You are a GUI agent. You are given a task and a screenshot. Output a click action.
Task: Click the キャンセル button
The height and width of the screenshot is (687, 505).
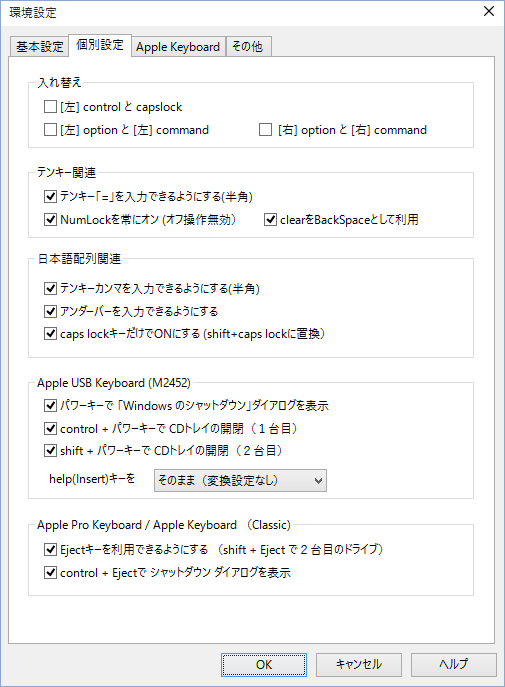[359, 665]
